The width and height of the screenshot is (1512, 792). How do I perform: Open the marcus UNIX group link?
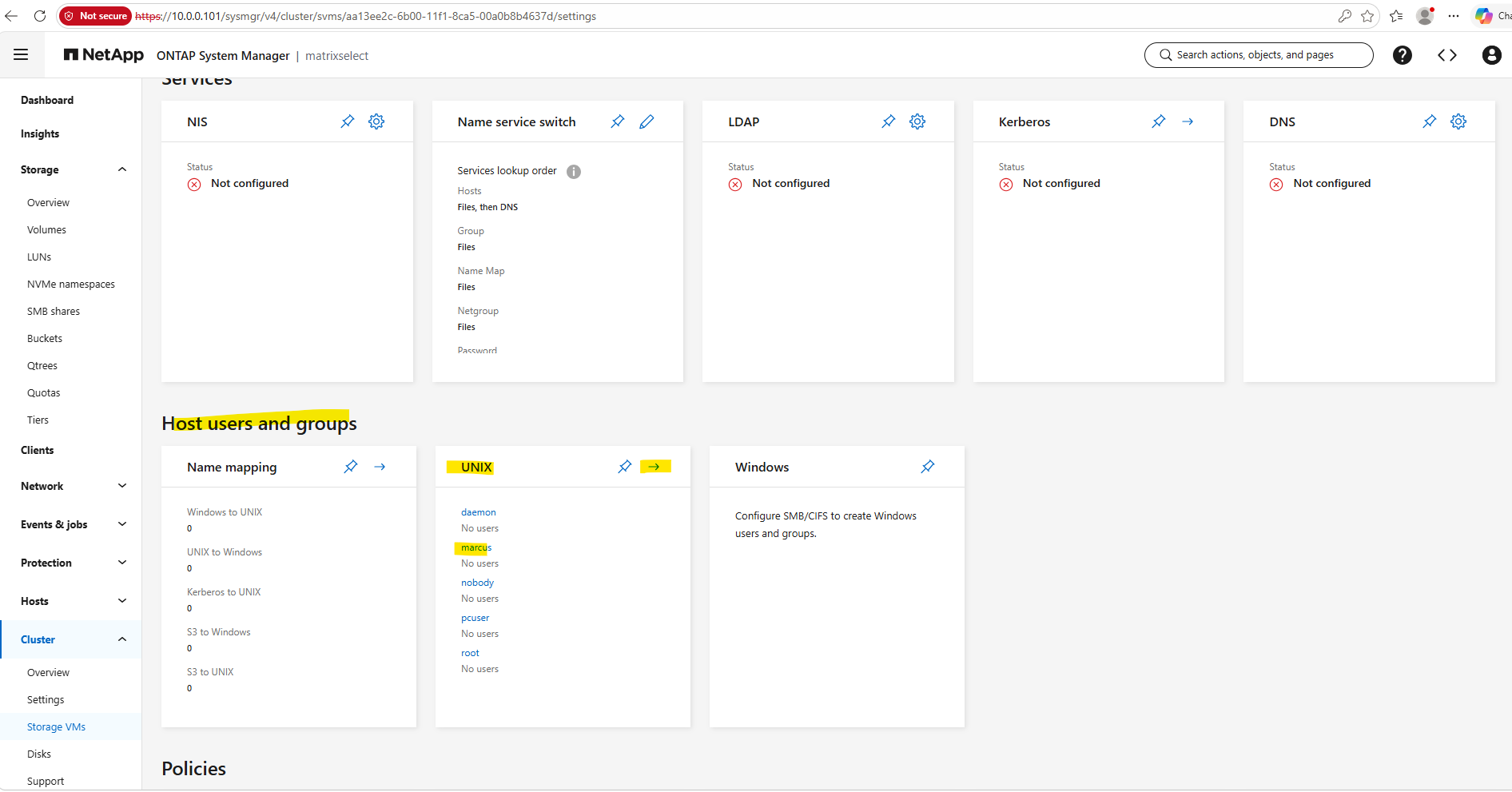[x=476, y=547]
